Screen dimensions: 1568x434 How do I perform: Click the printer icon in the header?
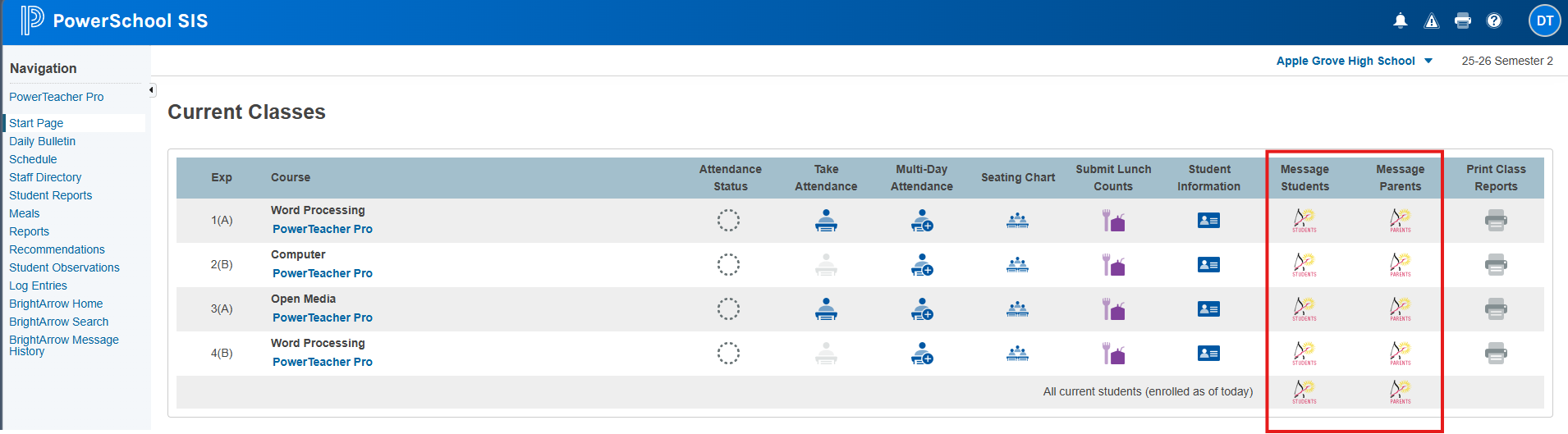1463,21
